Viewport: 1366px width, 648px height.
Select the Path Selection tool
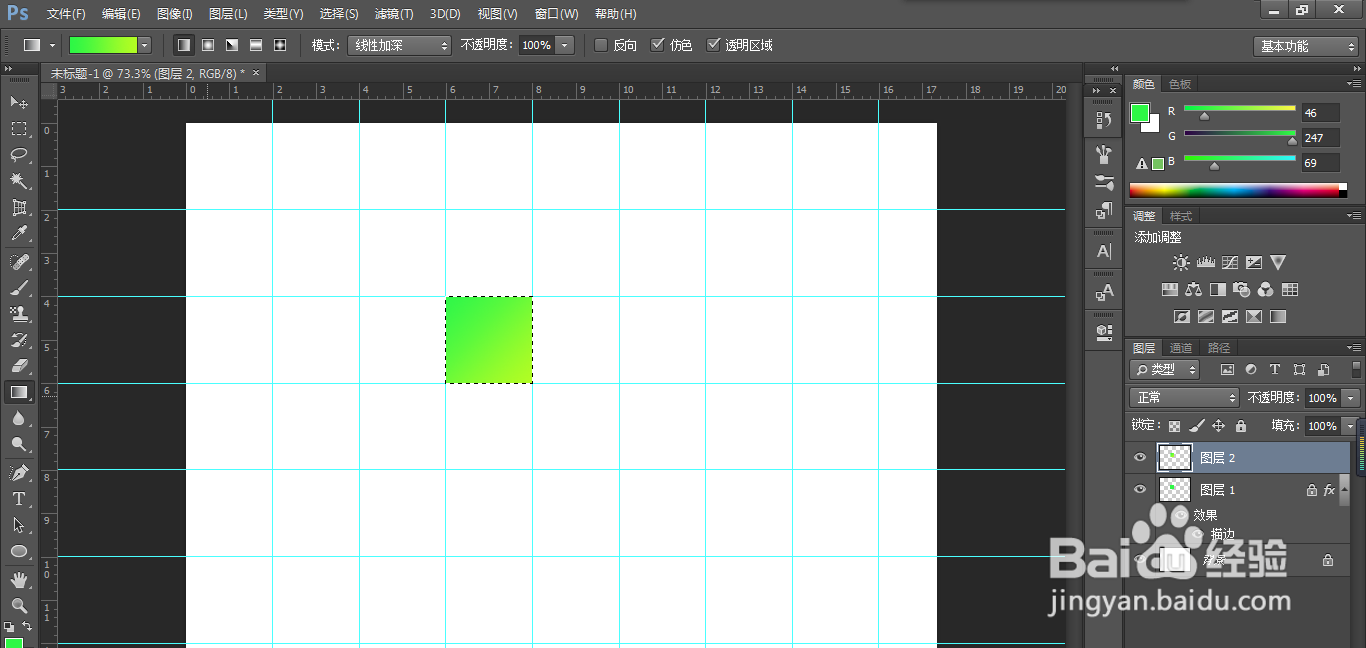tap(19, 525)
